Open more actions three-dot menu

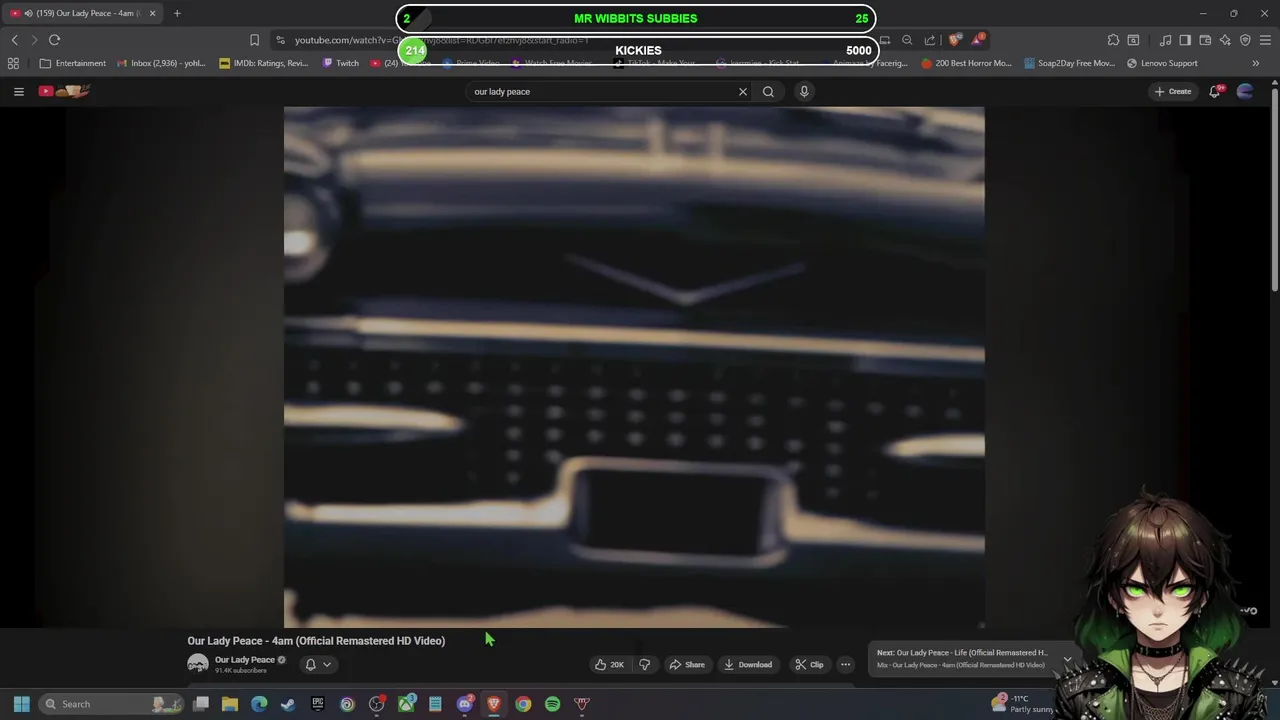coord(845,664)
